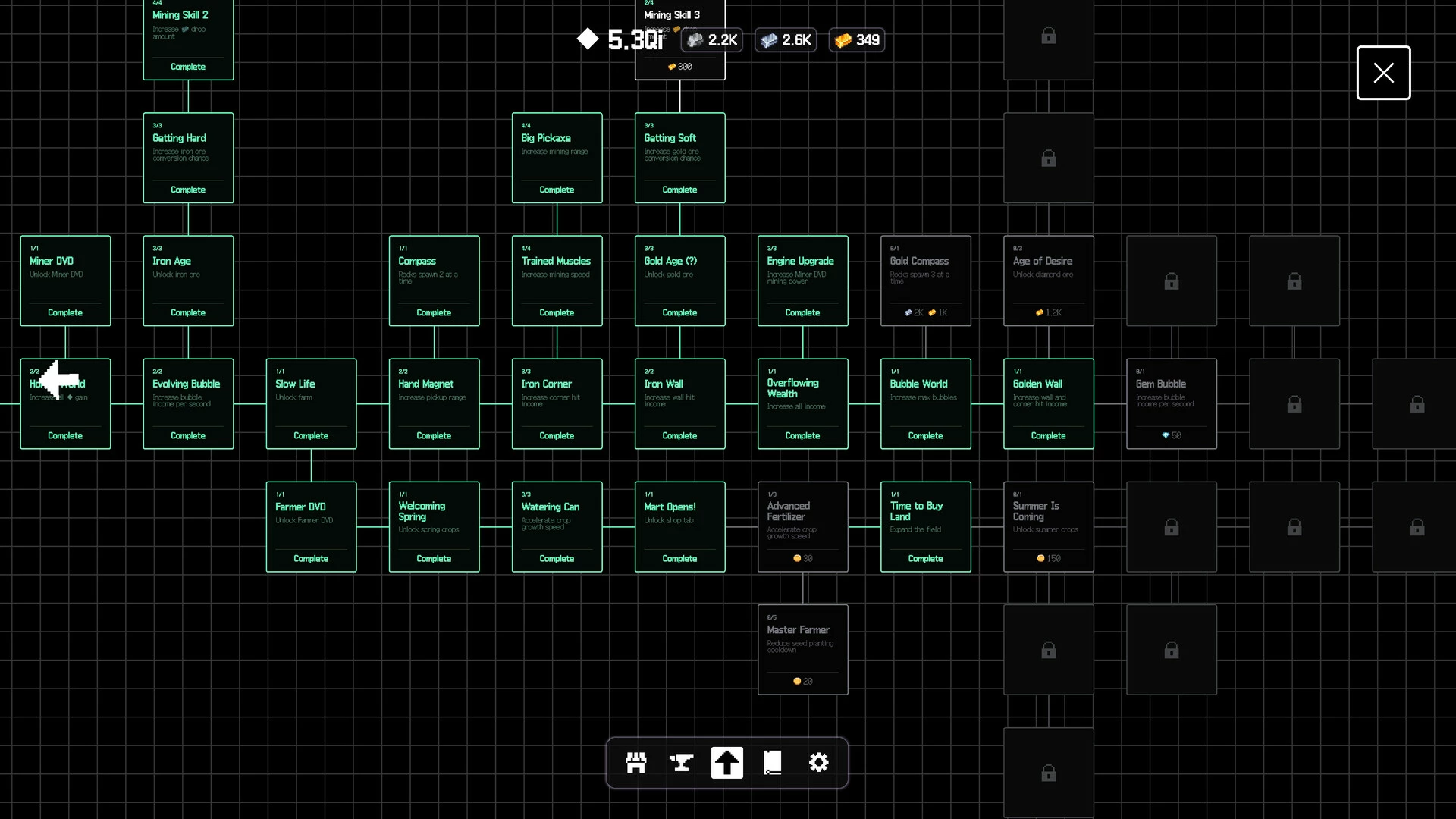
Task: Select the Bubble World card
Action: pos(925,403)
